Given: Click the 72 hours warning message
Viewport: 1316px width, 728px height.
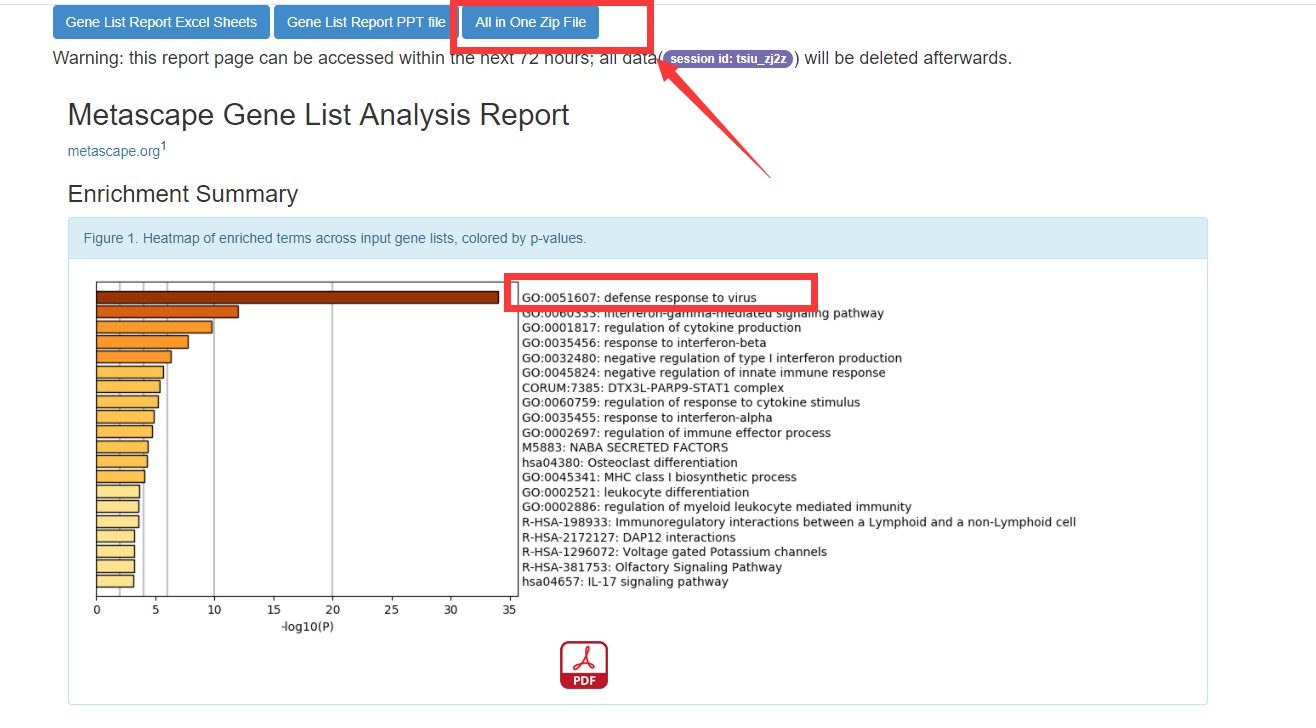Looking at the screenshot, I should [532, 58].
